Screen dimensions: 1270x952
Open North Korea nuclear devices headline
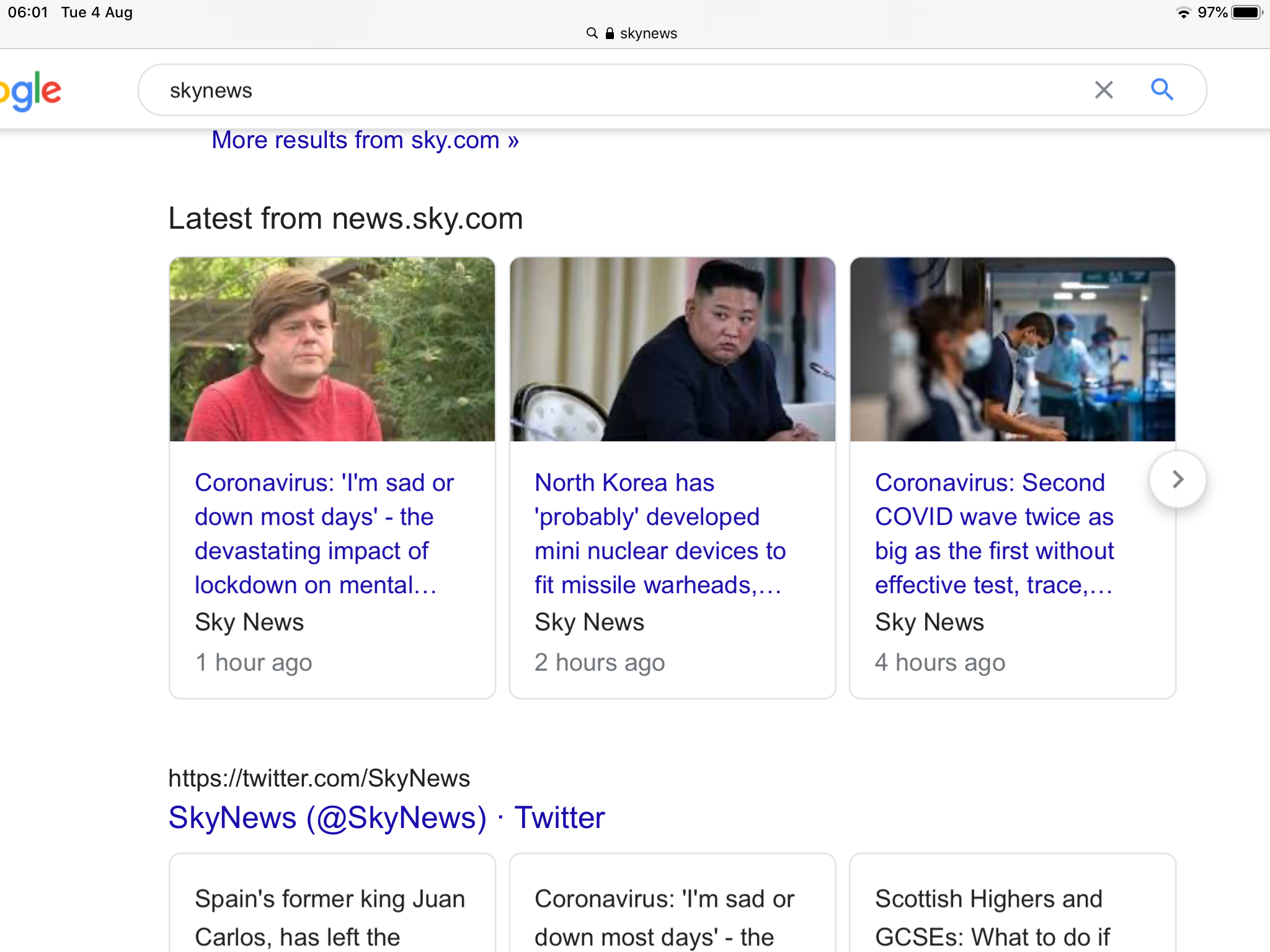click(660, 534)
